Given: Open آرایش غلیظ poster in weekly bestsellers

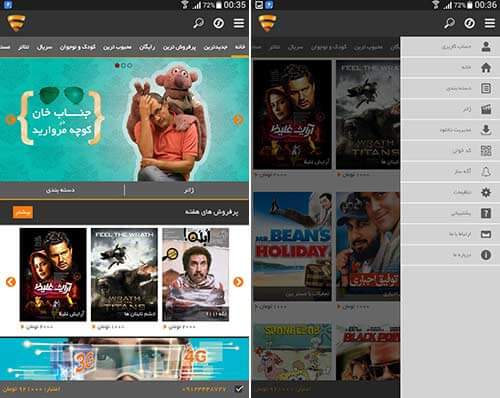Looking at the screenshot, I should (x=53, y=275).
